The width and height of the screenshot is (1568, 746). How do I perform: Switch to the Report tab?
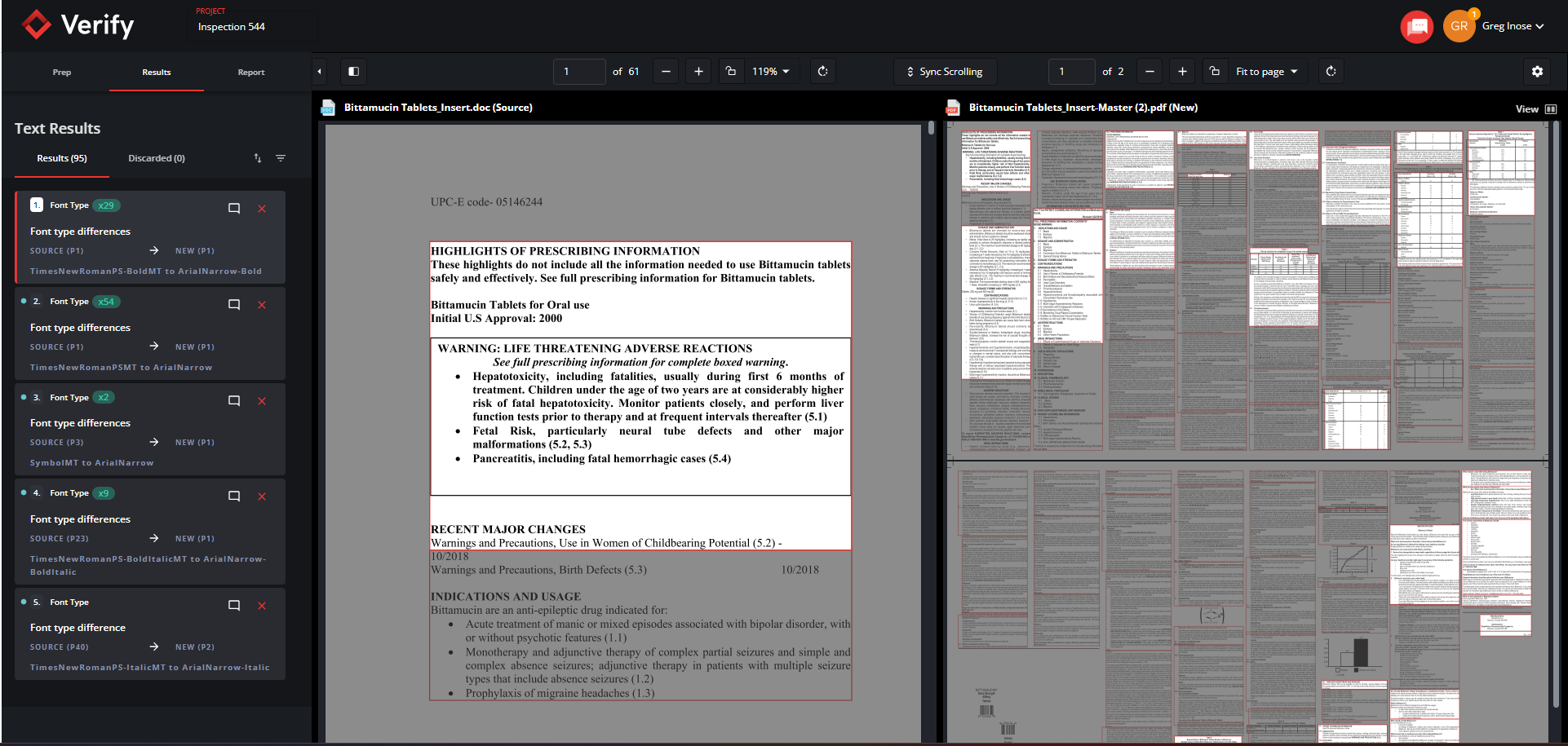point(251,73)
